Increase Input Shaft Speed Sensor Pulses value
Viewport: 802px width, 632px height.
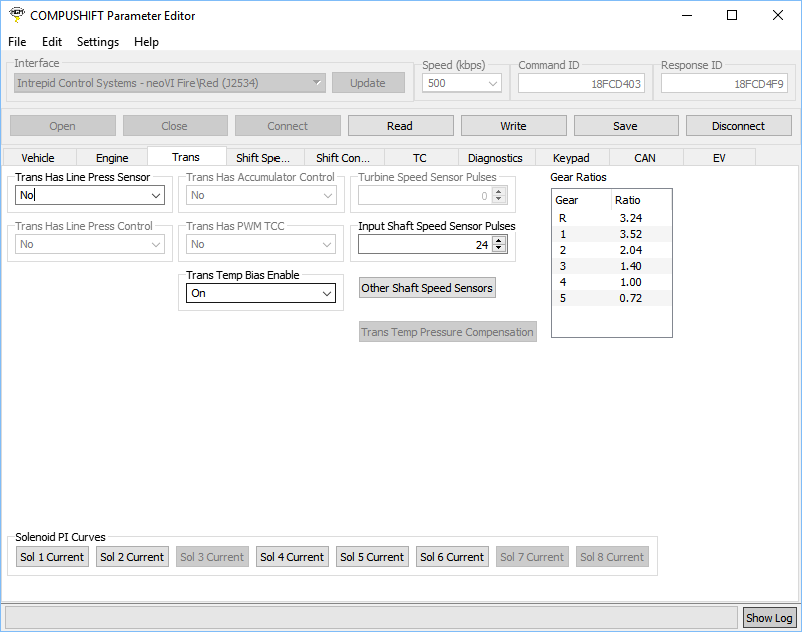click(x=499, y=240)
